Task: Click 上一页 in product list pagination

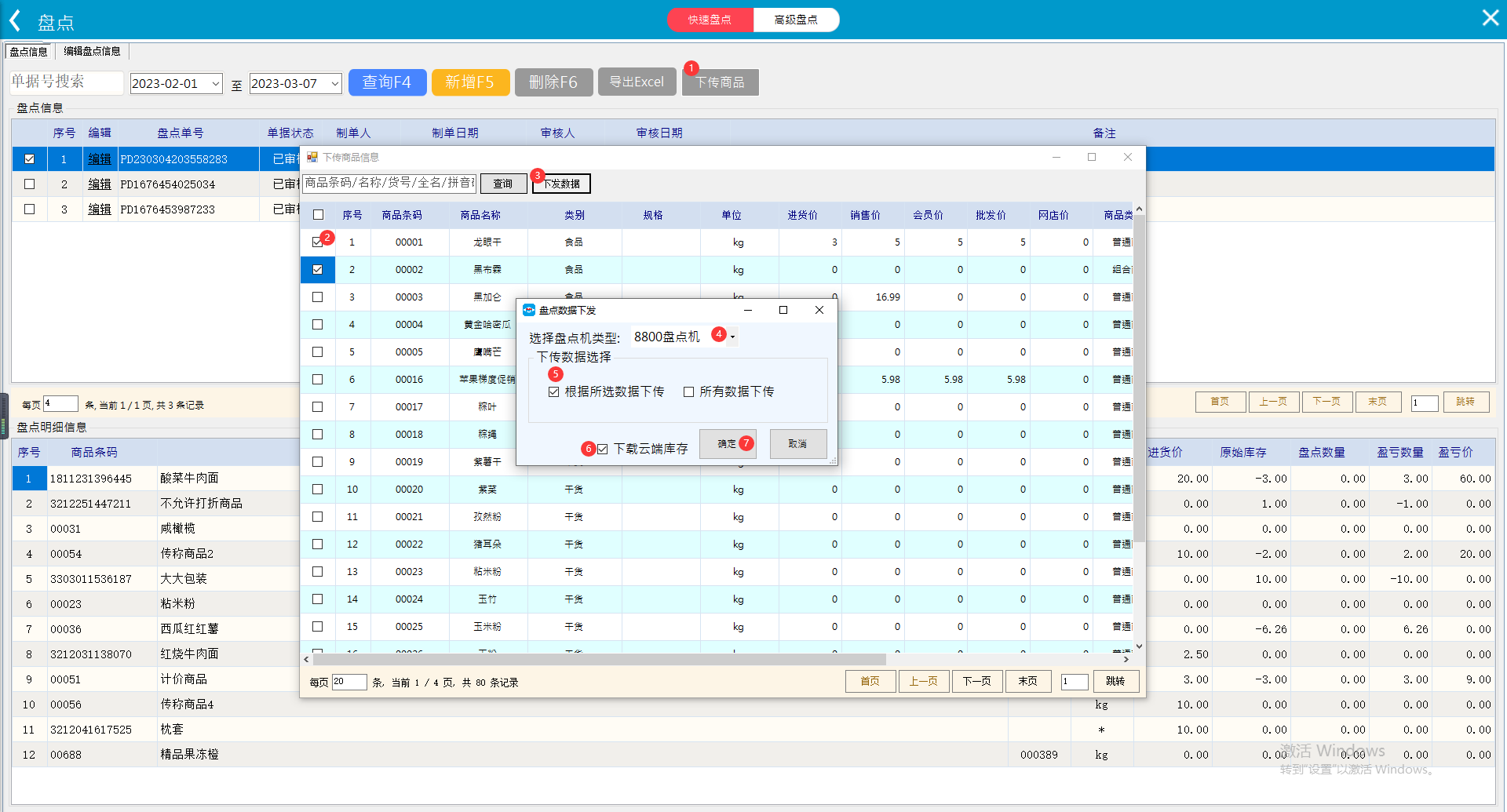Action: point(924,681)
